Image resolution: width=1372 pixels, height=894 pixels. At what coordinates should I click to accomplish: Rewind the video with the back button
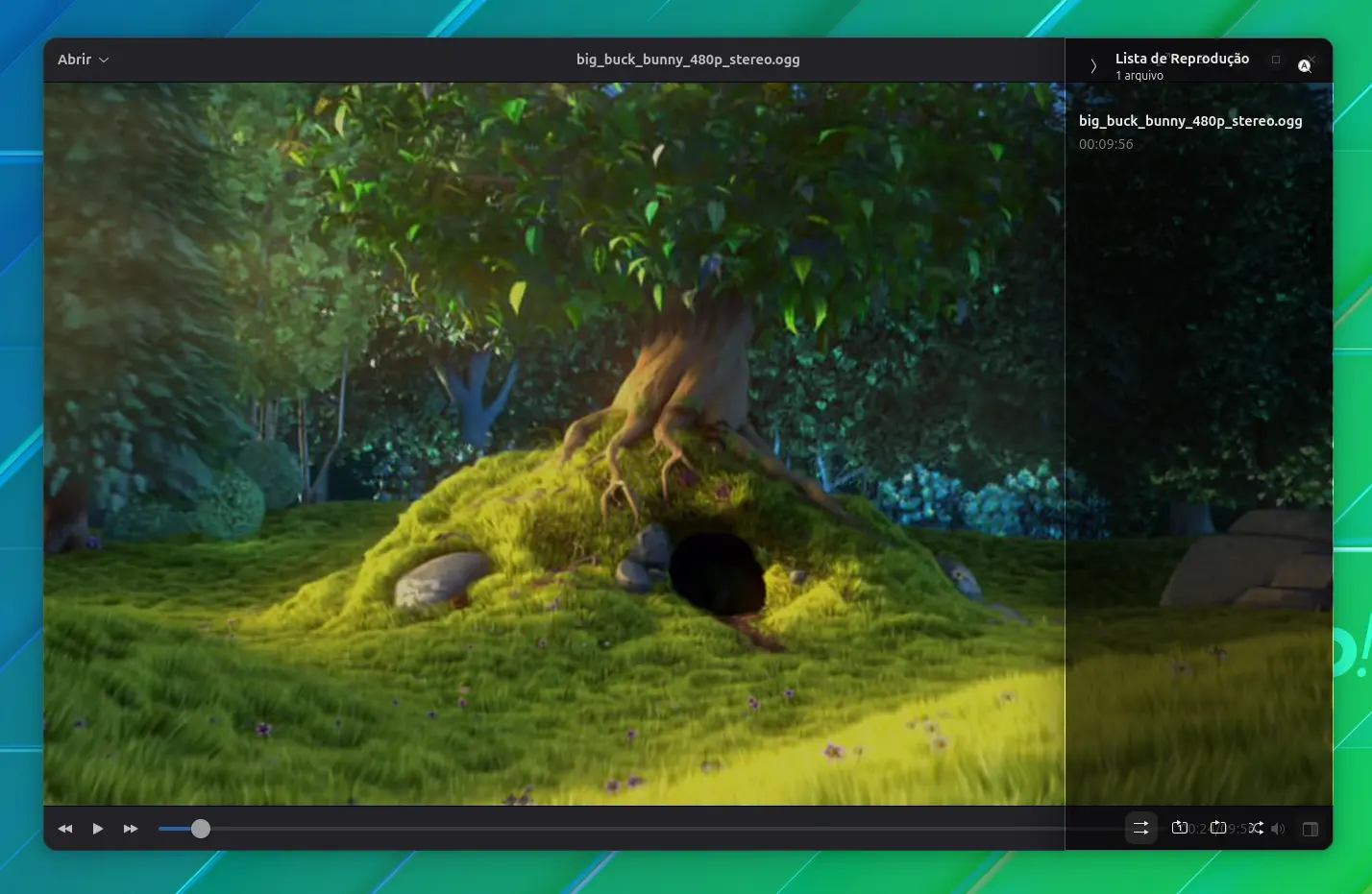click(x=65, y=829)
